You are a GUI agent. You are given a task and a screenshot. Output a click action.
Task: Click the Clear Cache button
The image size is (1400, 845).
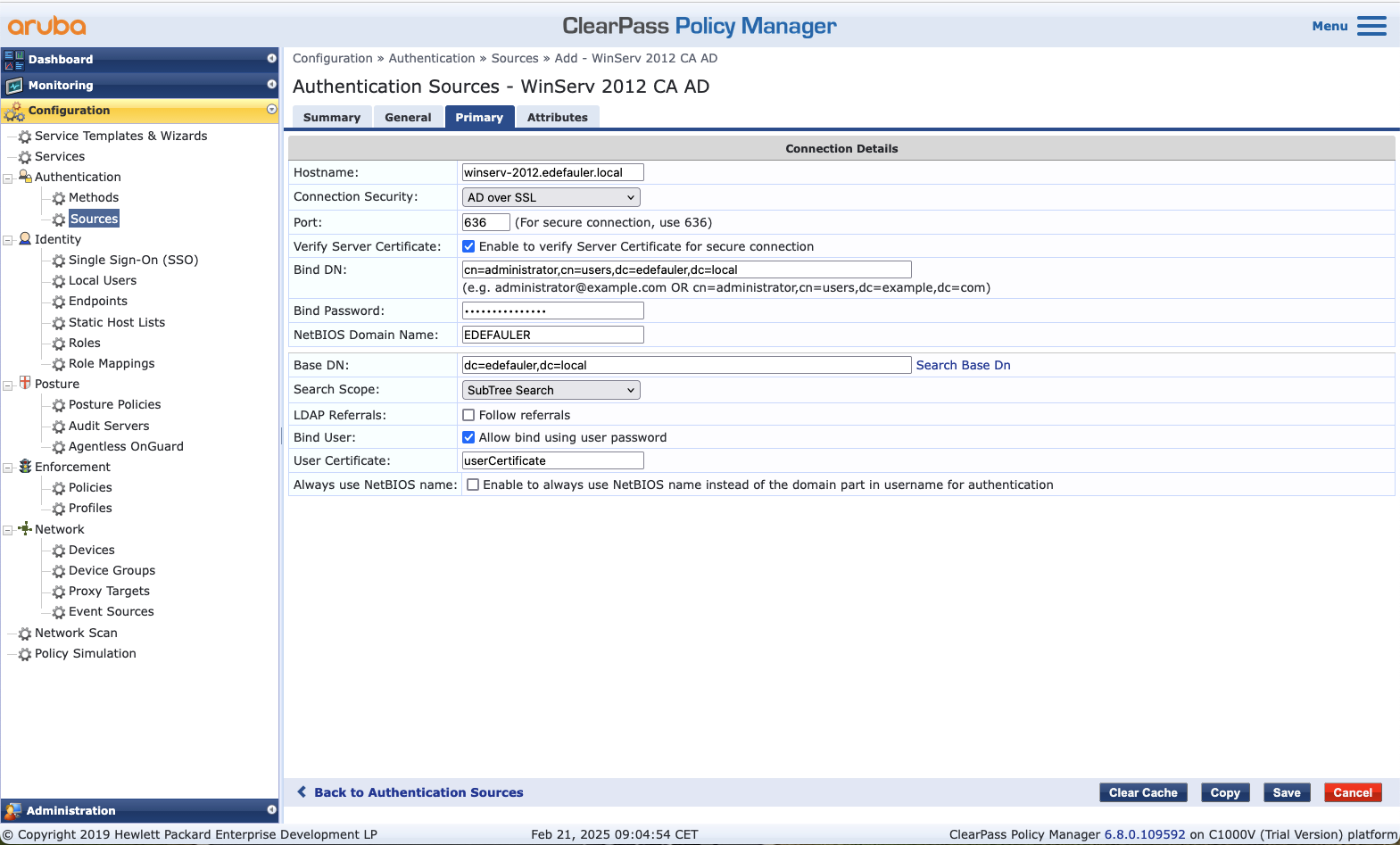pos(1143,792)
